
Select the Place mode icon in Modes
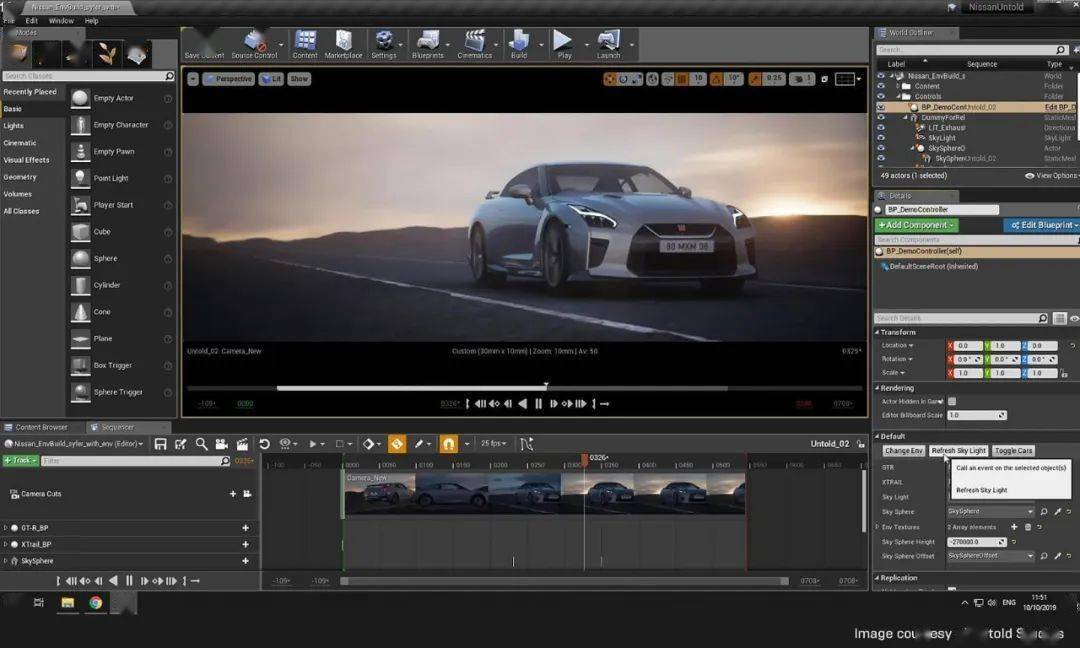point(18,54)
